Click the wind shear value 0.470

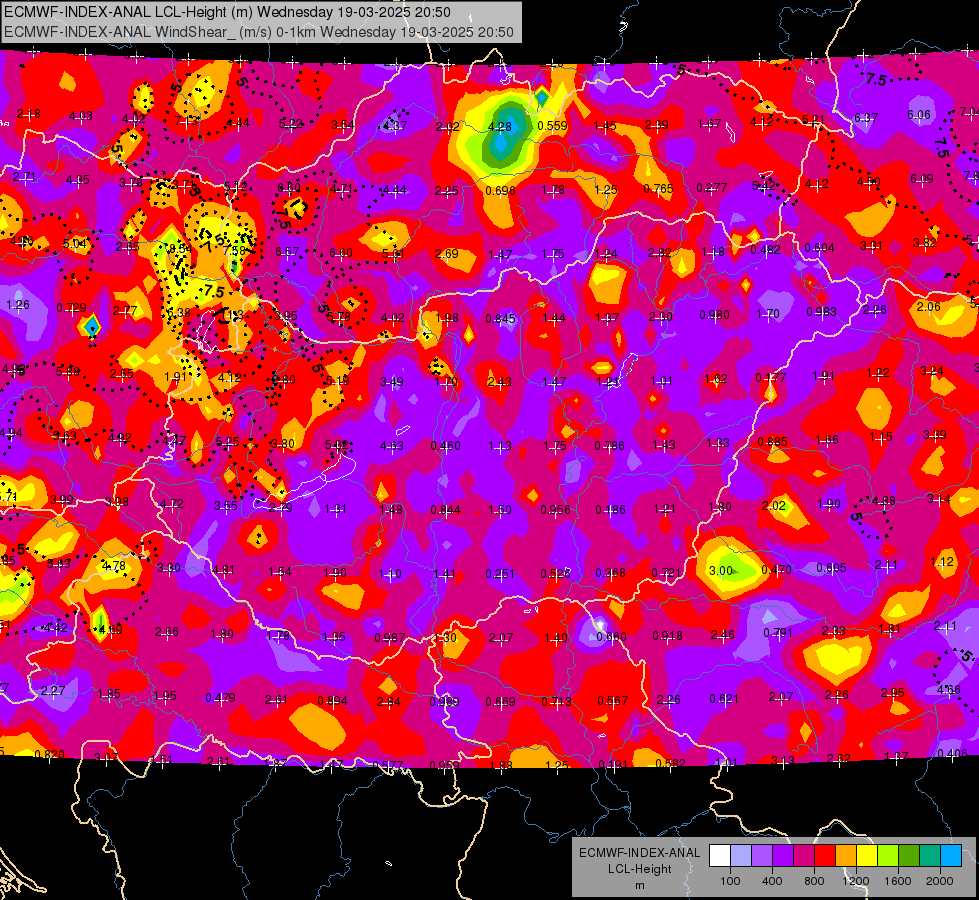(777, 570)
